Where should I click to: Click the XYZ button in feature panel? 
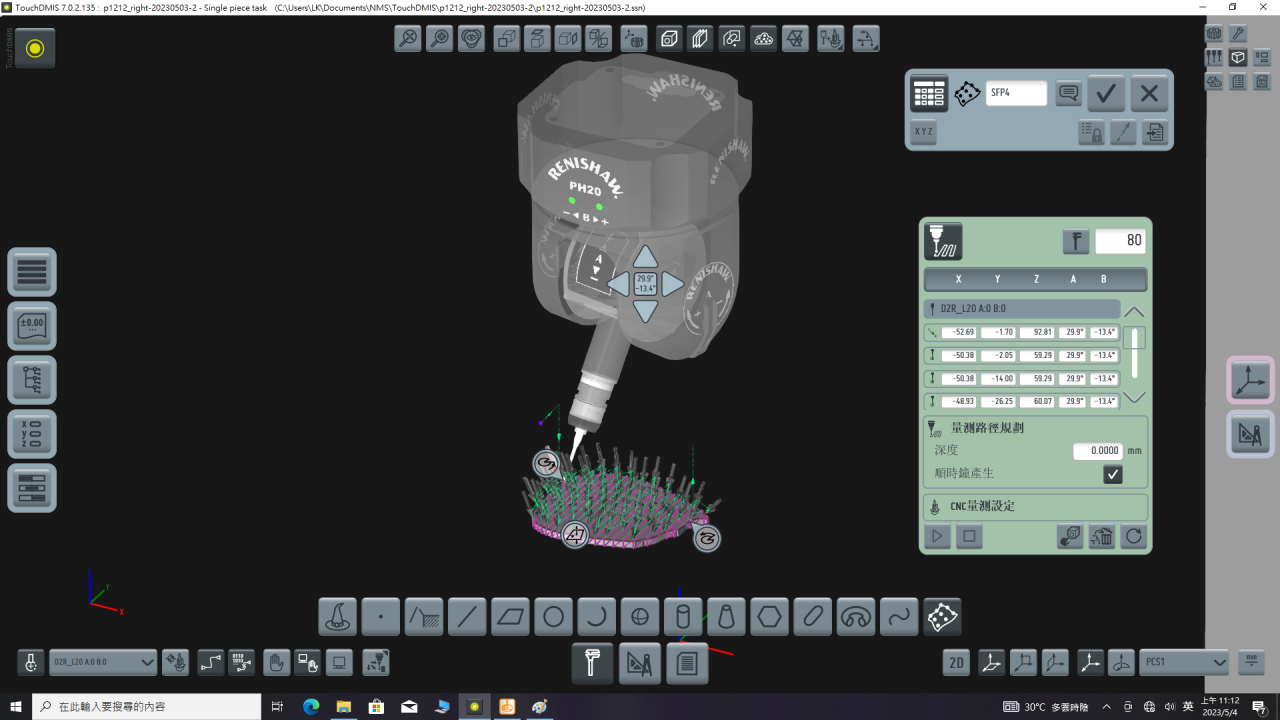tap(924, 132)
